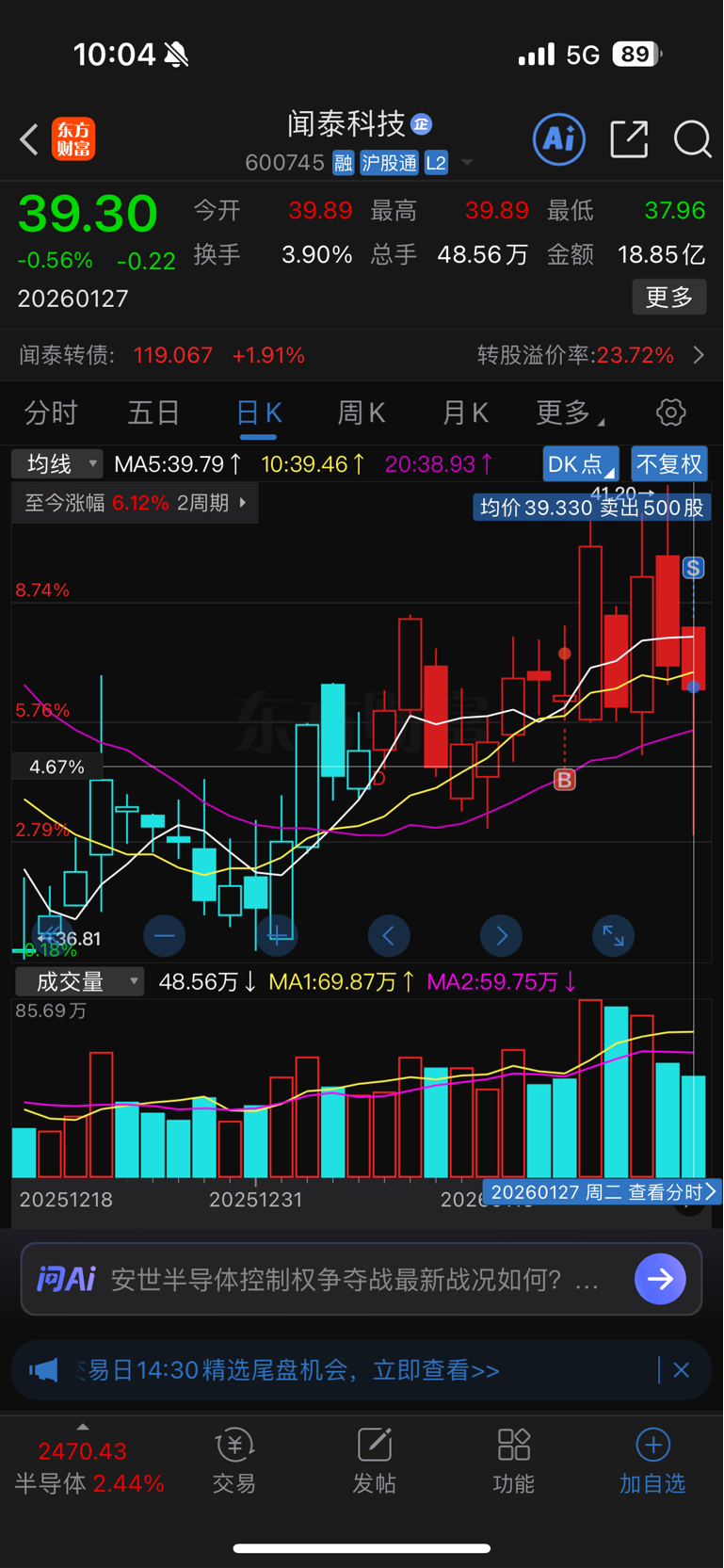Open 闻泰转债 convertible bond row
The width and height of the screenshot is (724, 1568).
362,355
